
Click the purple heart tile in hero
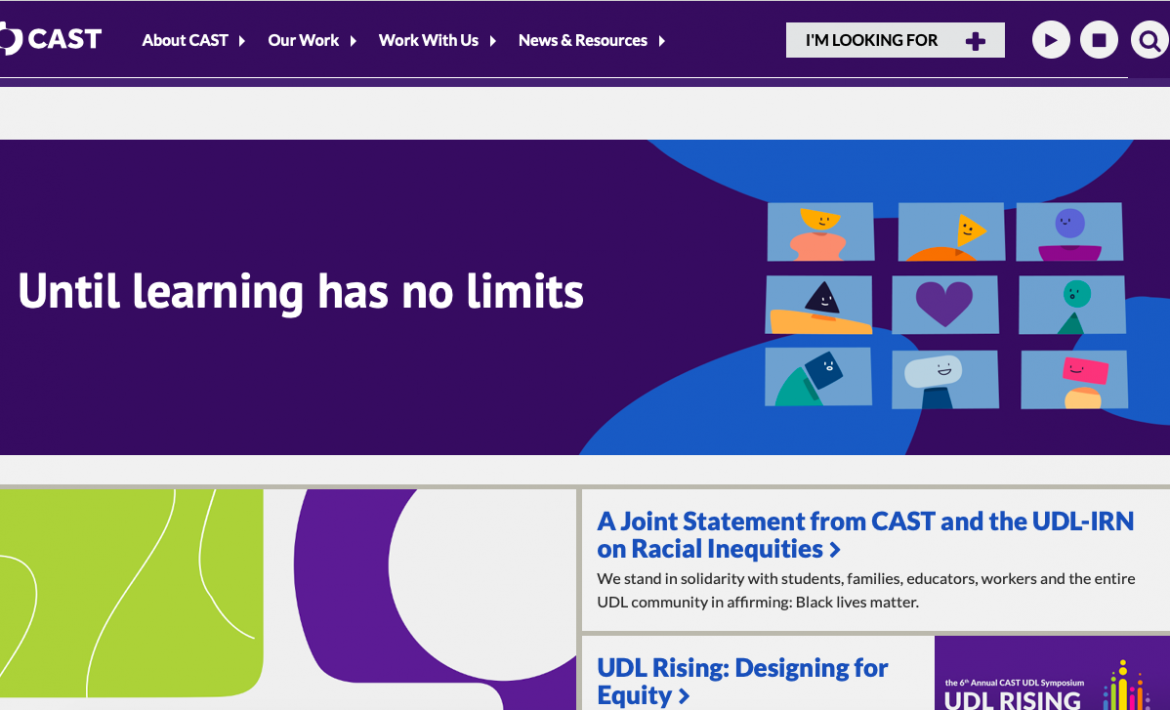click(x=945, y=304)
